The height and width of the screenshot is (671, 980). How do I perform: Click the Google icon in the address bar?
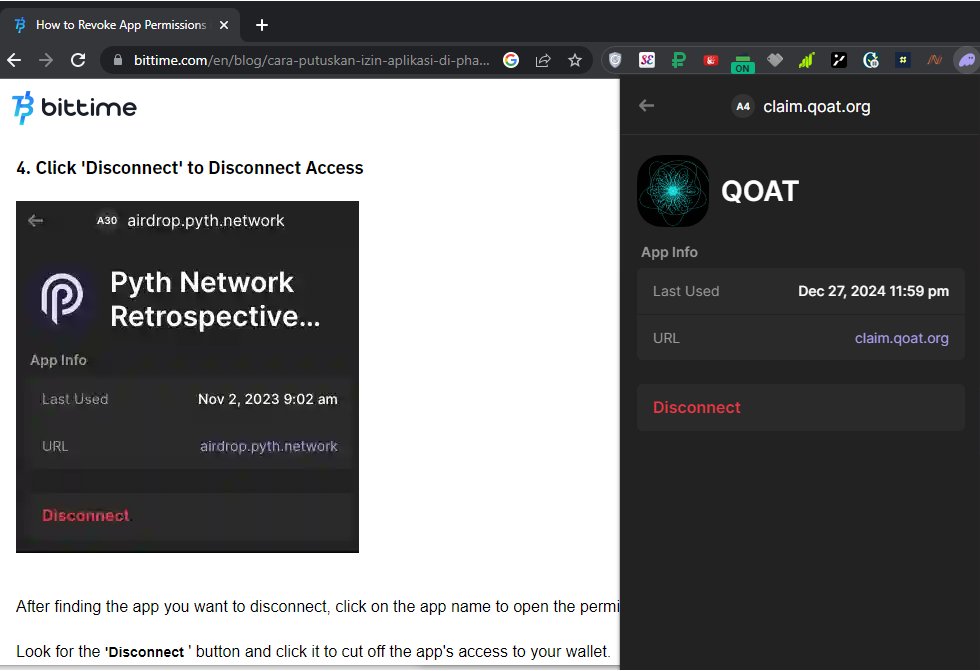pyautogui.click(x=511, y=60)
